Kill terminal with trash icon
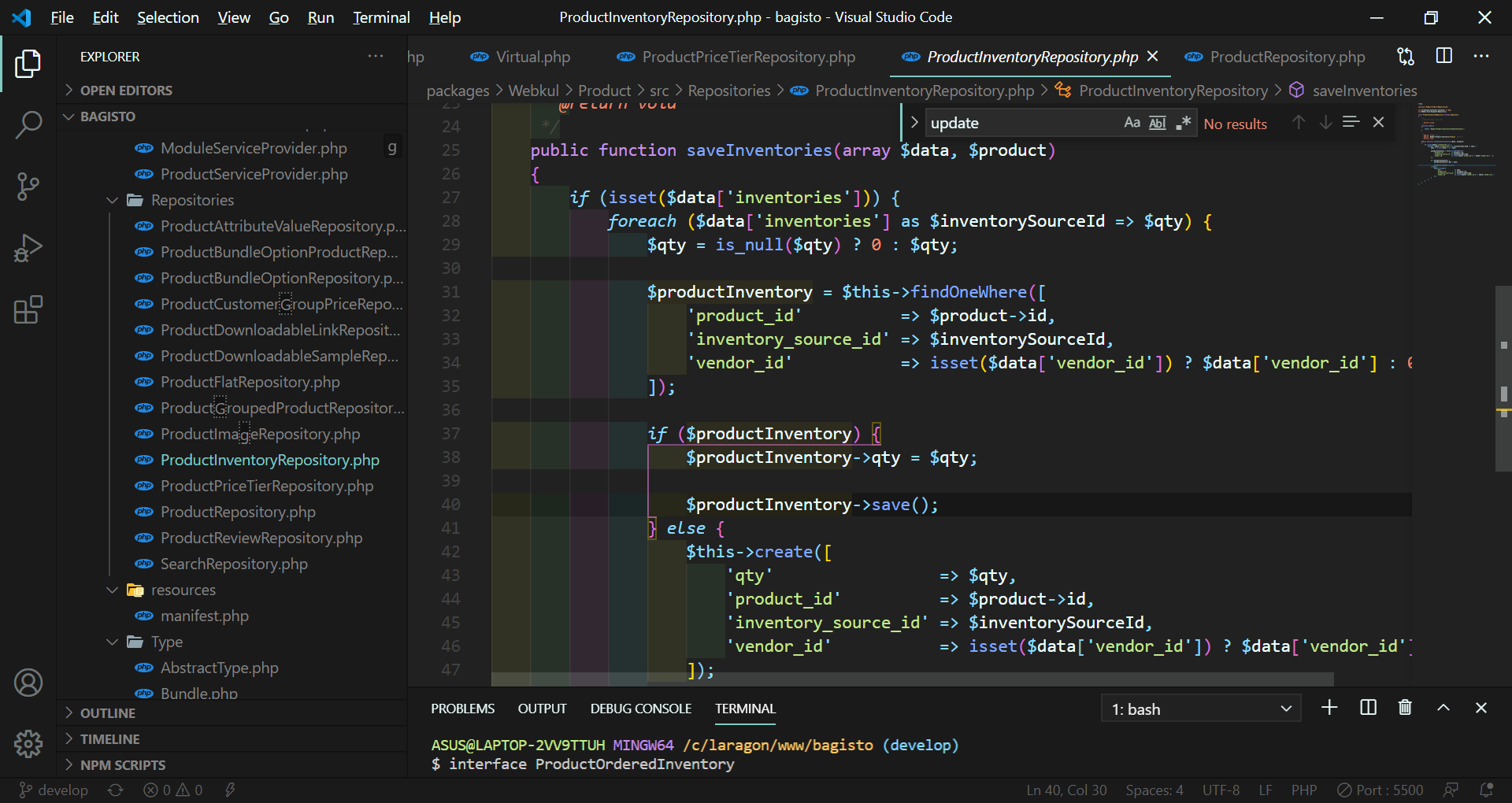 (1405, 708)
